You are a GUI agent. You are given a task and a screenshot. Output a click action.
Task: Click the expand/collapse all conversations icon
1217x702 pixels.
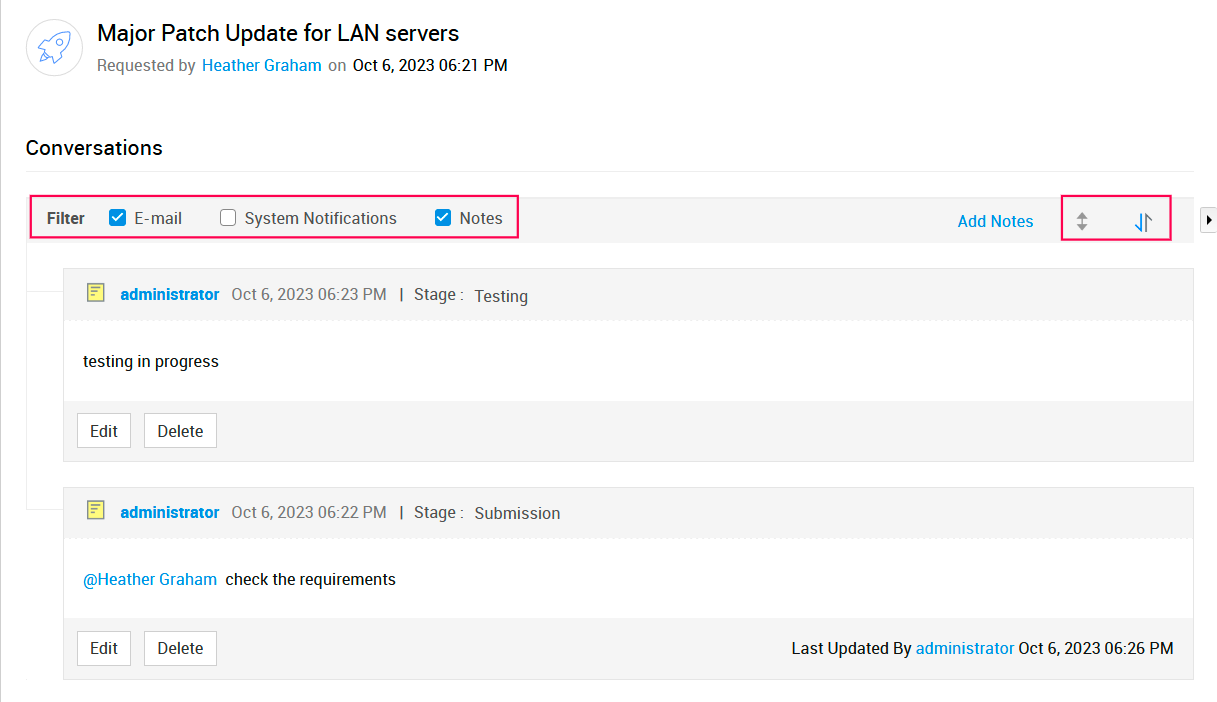tap(1081, 222)
